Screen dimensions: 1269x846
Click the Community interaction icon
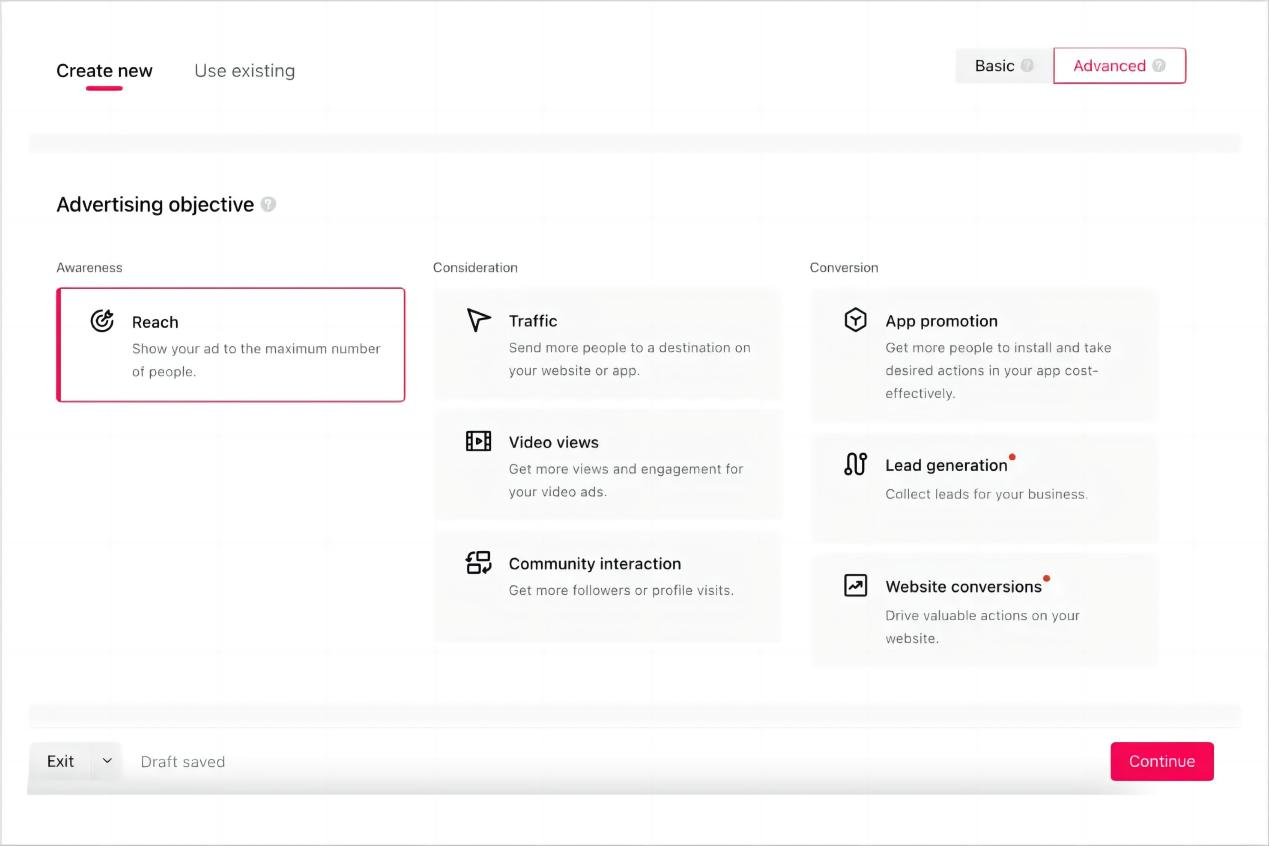click(x=479, y=563)
